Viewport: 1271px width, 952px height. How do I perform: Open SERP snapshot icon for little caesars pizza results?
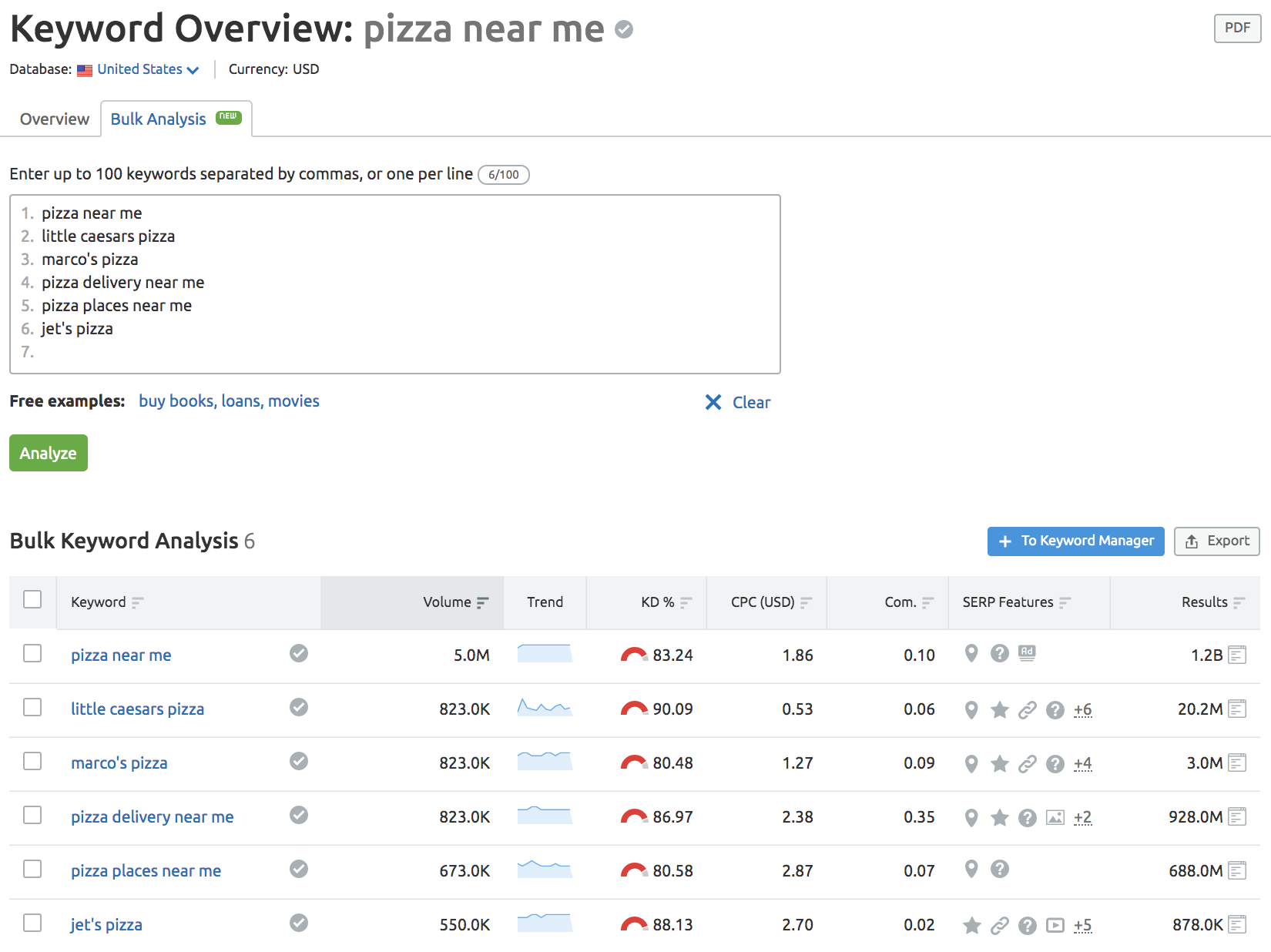pyautogui.click(x=1237, y=709)
